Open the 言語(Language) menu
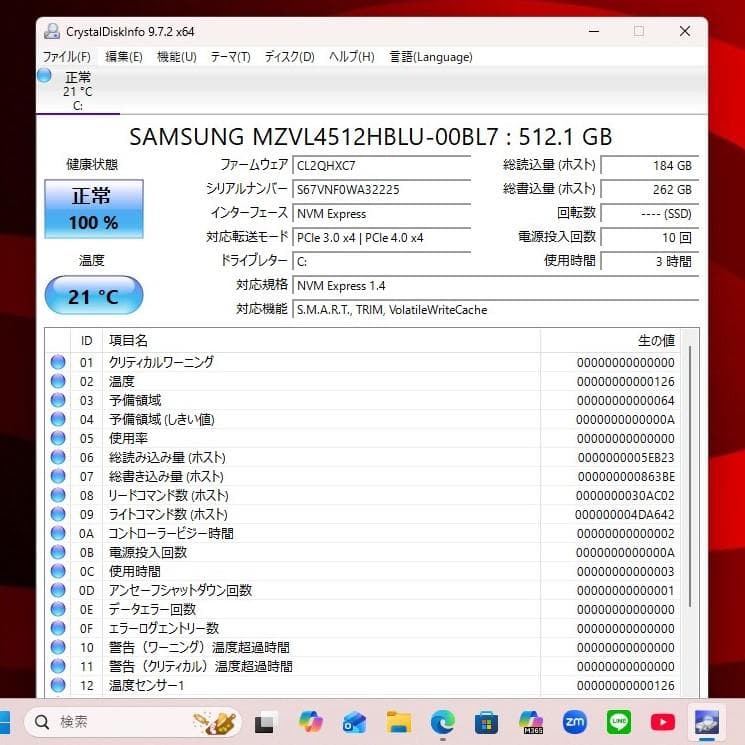The height and width of the screenshot is (745, 745). coord(431,57)
